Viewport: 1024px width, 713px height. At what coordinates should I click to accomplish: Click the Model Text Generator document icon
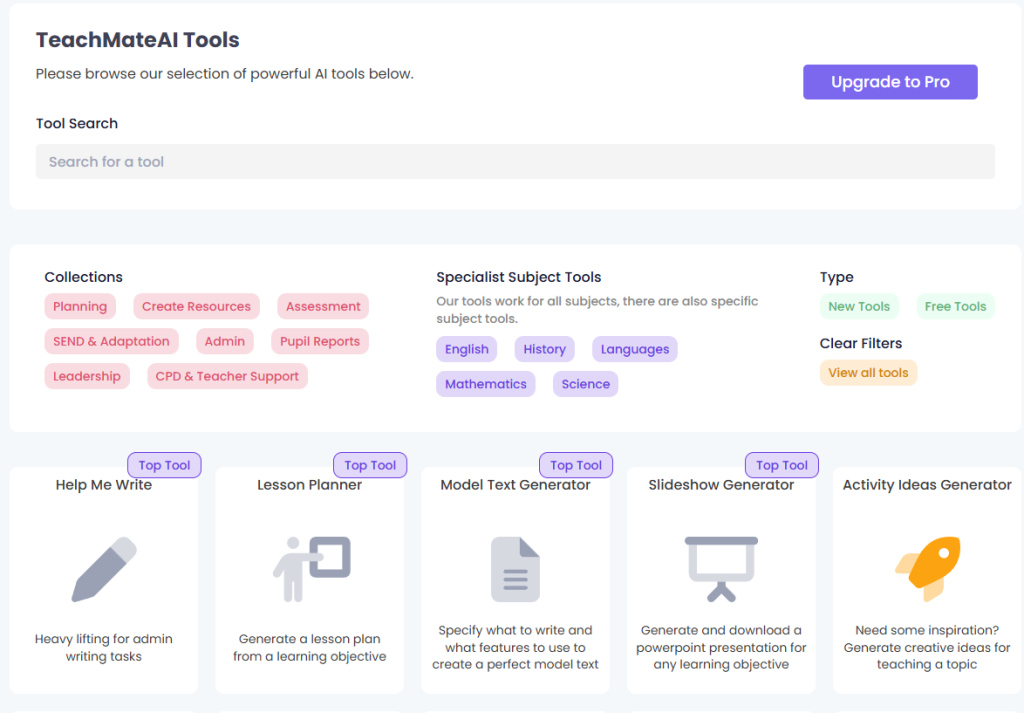515,566
